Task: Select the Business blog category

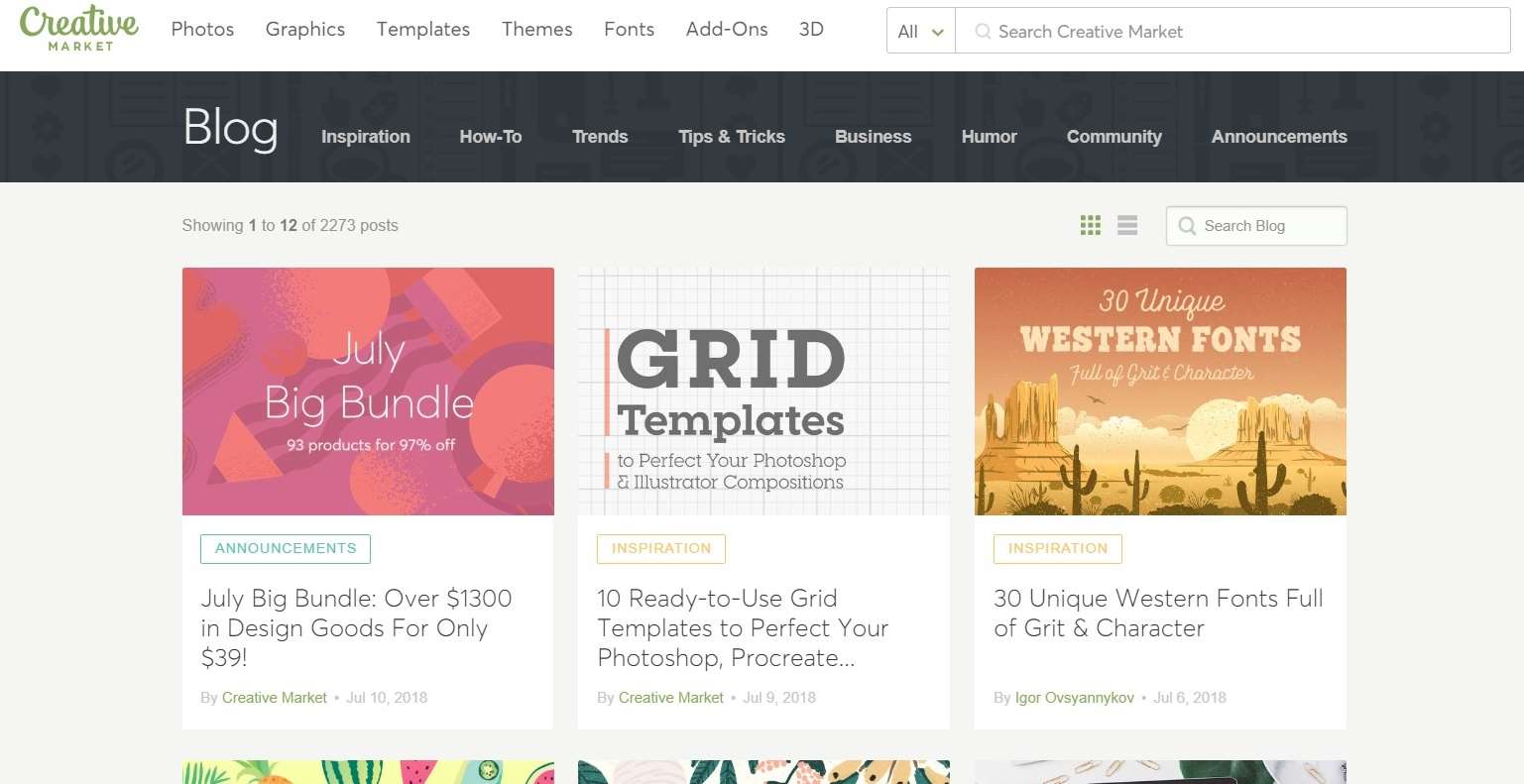Action: (874, 137)
